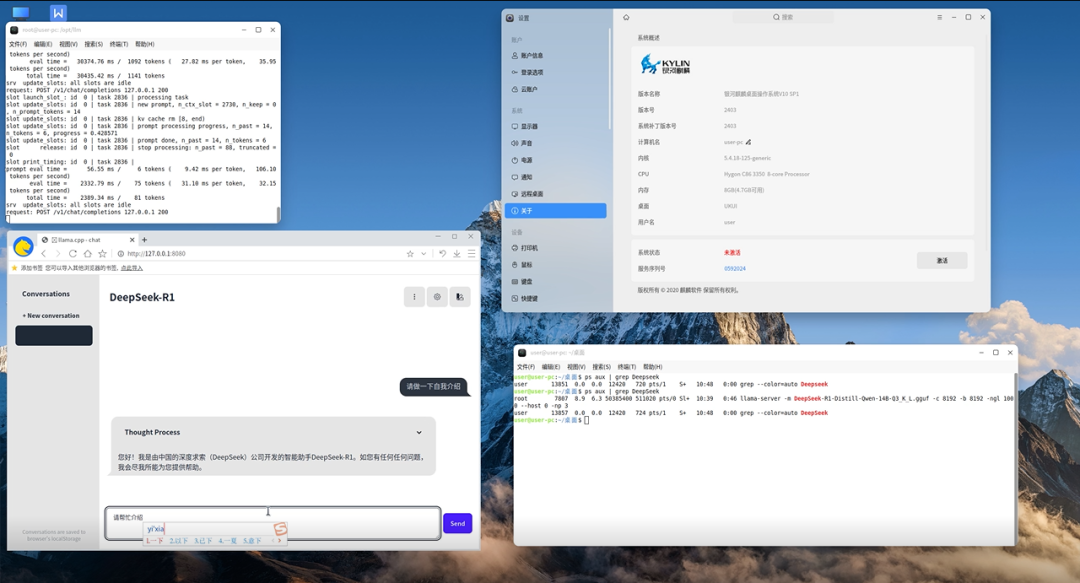Start a + New conversation
1080x583 pixels.
[51, 316]
